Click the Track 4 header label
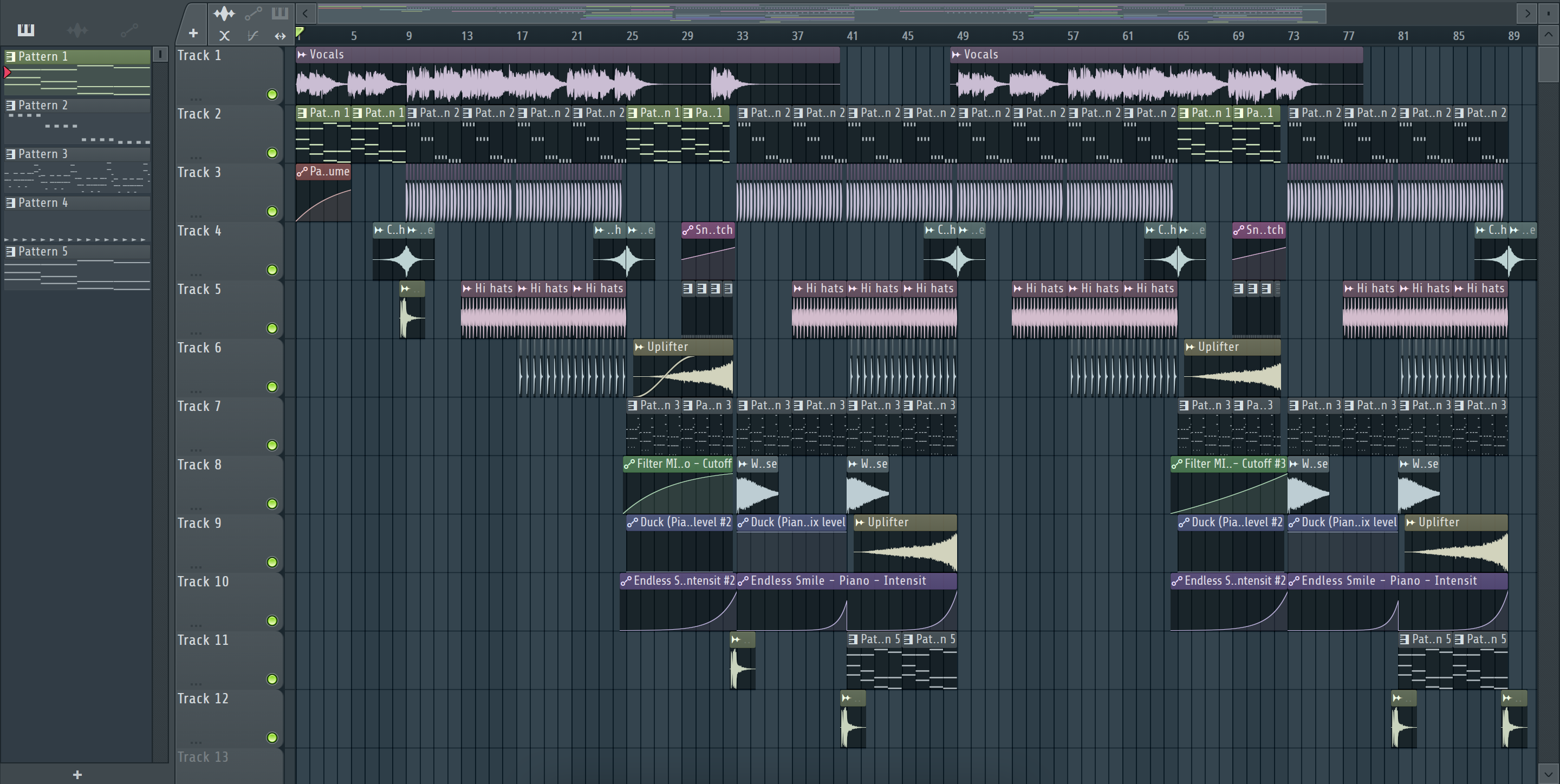This screenshot has width=1560, height=784. pos(199,231)
